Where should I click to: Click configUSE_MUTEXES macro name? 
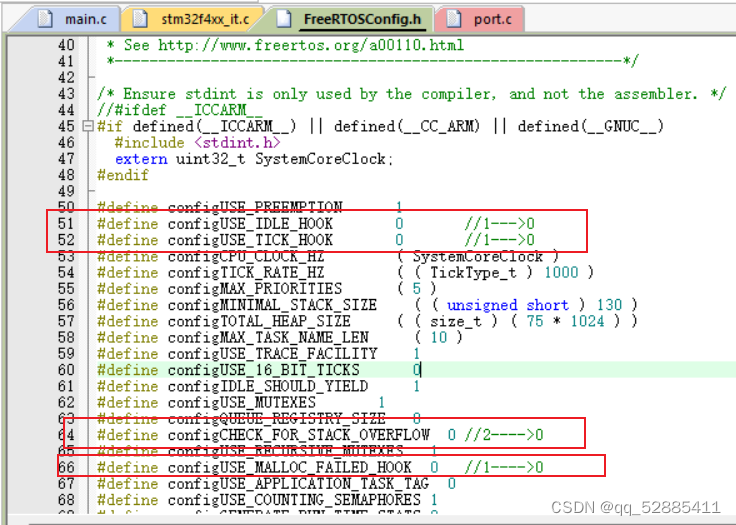pyautogui.click(x=242, y=402)
